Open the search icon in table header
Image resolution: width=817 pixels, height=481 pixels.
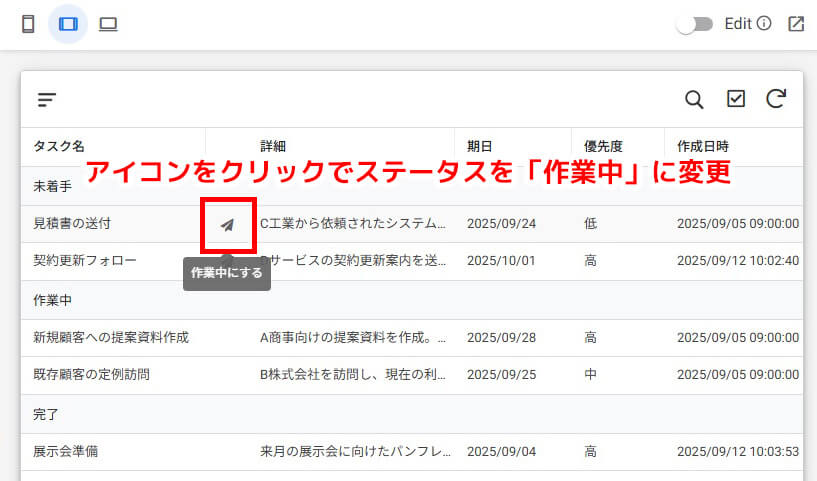[x=694, y=99]
